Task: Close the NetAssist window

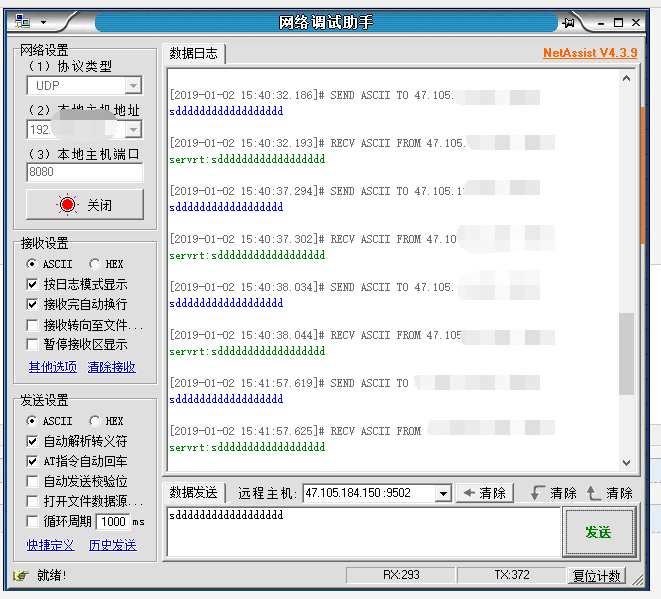Action: (636, 23)
